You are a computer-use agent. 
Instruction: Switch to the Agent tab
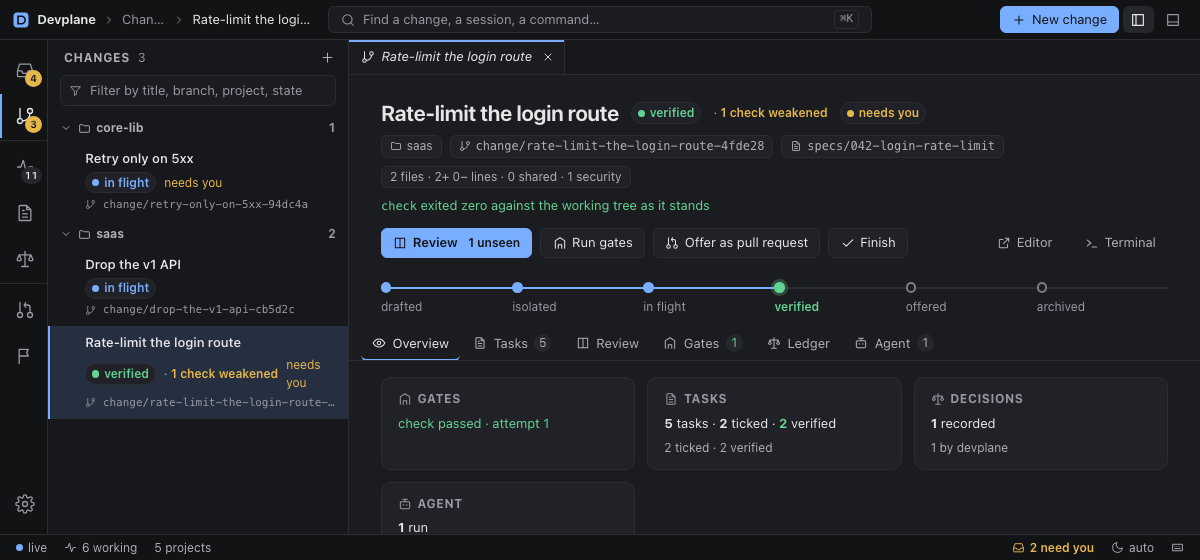(893, 343)
